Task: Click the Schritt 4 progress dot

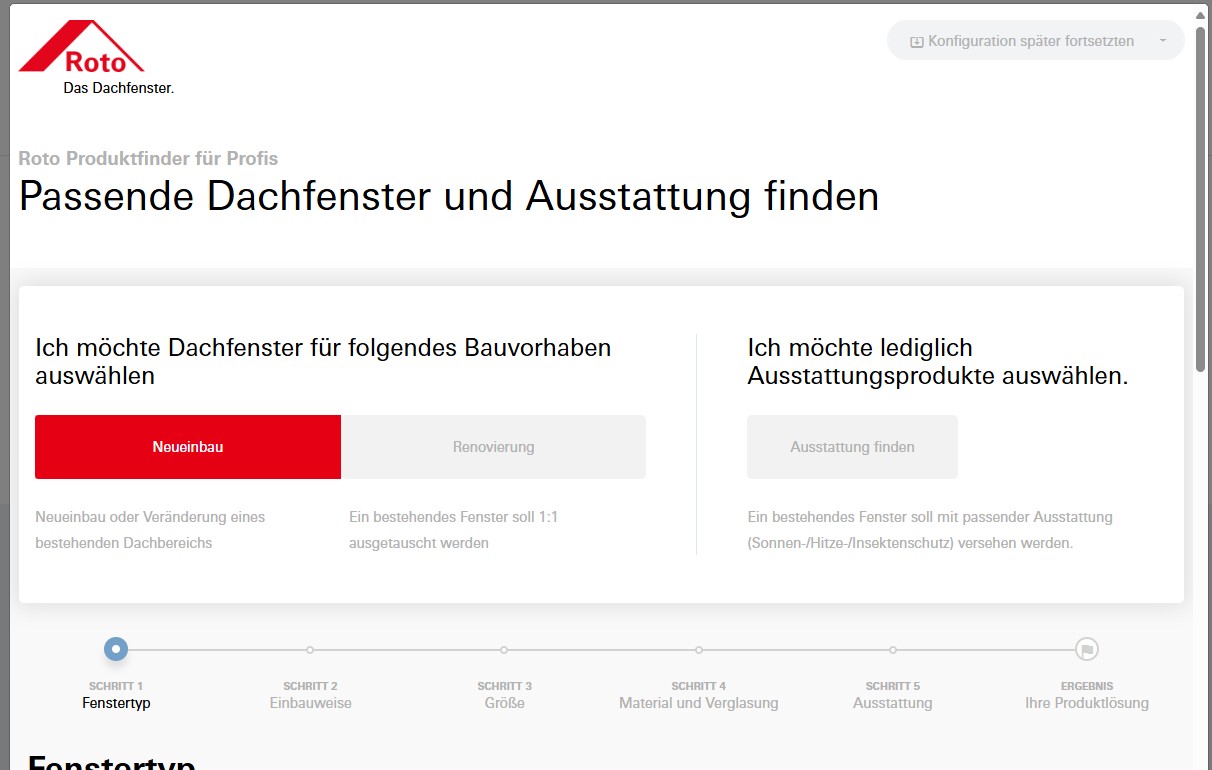Action: click(699, 650)
